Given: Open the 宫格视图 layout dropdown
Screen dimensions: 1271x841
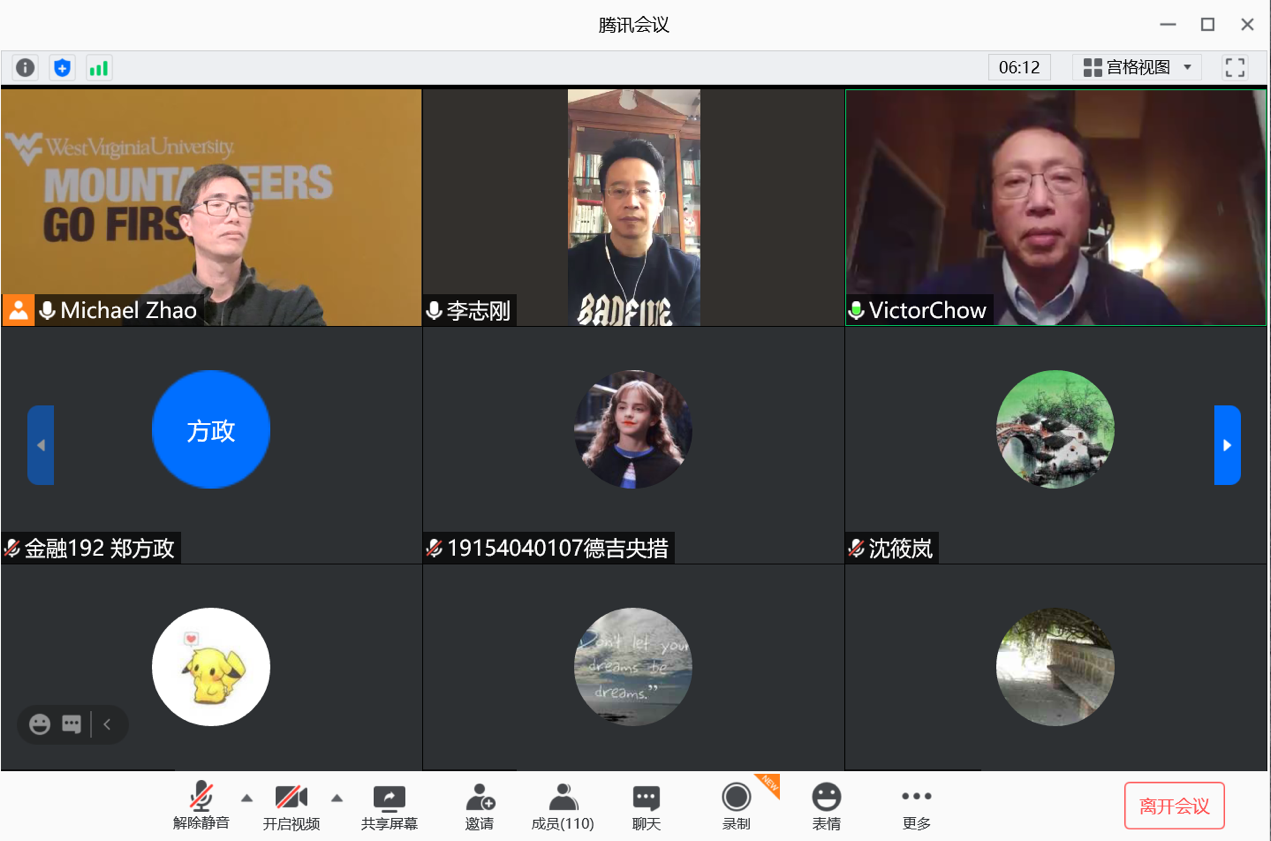Looking at the screenshot, I should click(1136, 67).
